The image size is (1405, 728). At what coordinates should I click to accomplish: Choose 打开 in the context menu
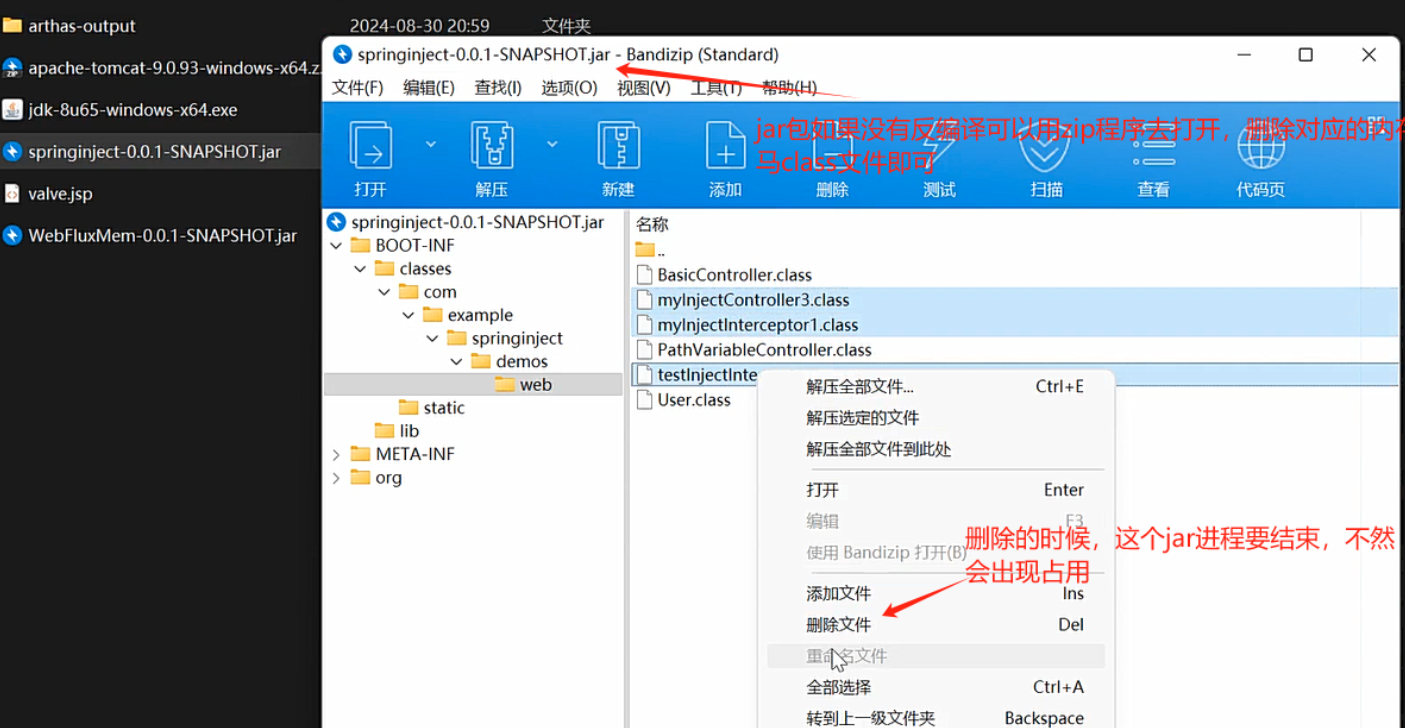pos(822,490)
